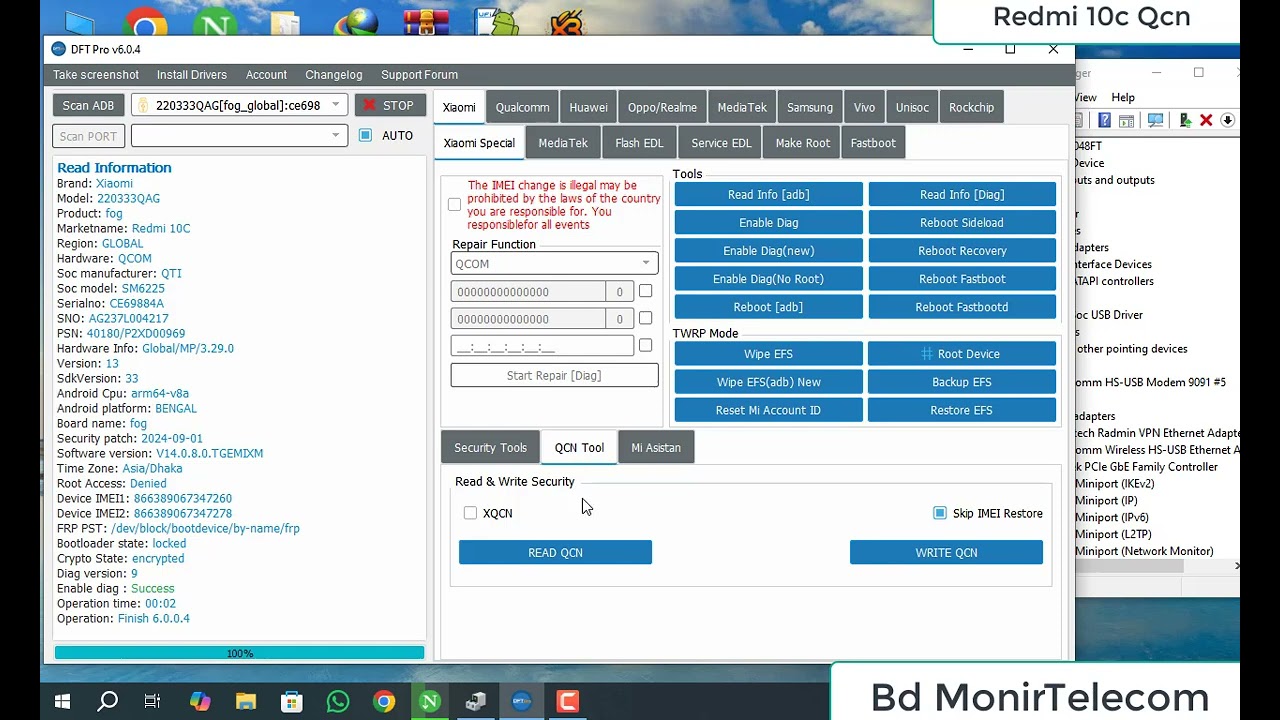Click the WRITE QCN button
This screenshot has width=1280, height=720.
pos(946,552)
